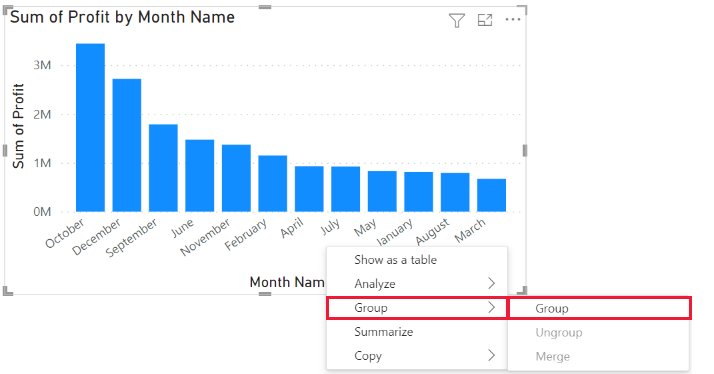This screenshot has width=714, height=374.
Task: Click the December axis label
Action: click(96, 236)
